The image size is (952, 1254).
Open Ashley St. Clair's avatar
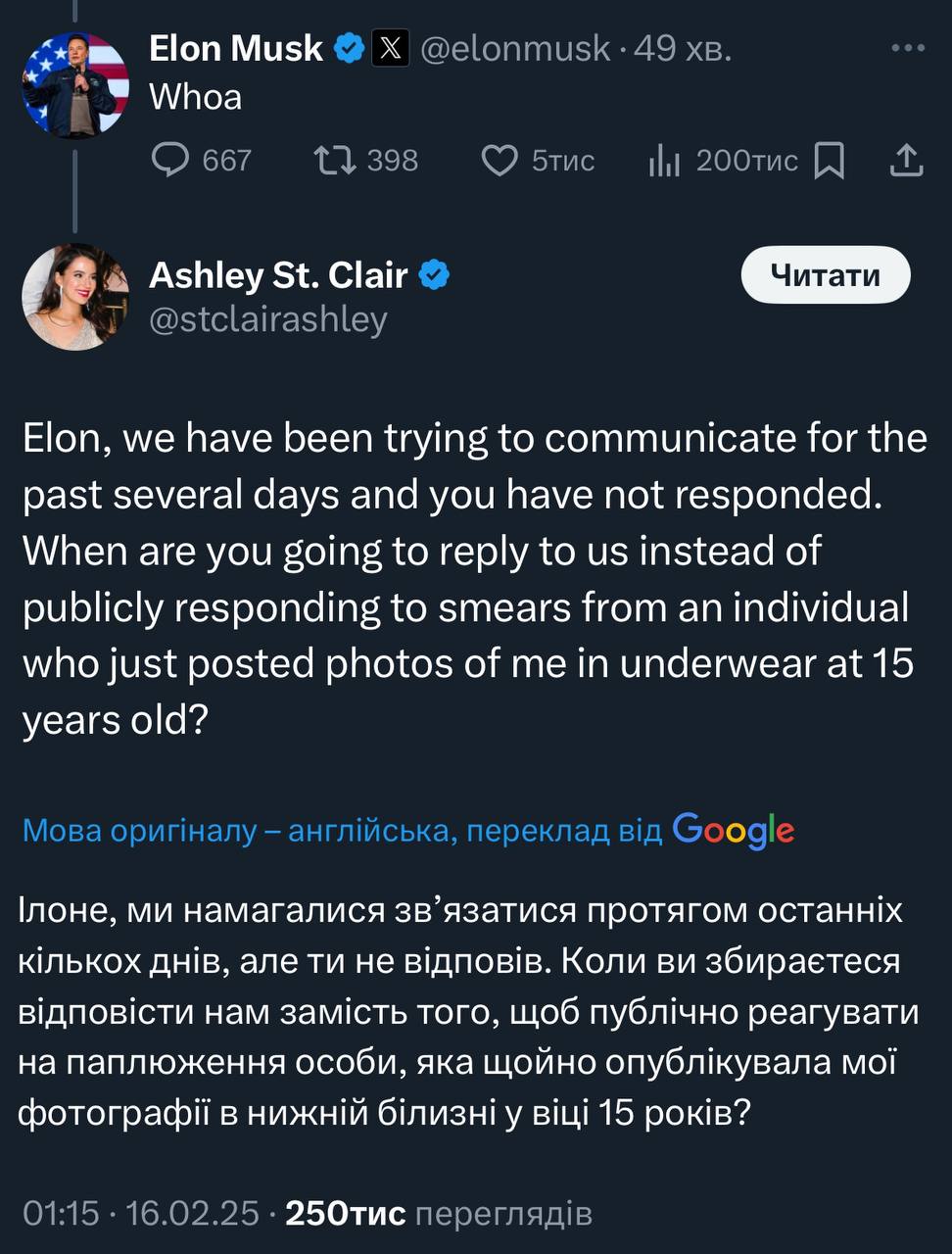[75, 297]
